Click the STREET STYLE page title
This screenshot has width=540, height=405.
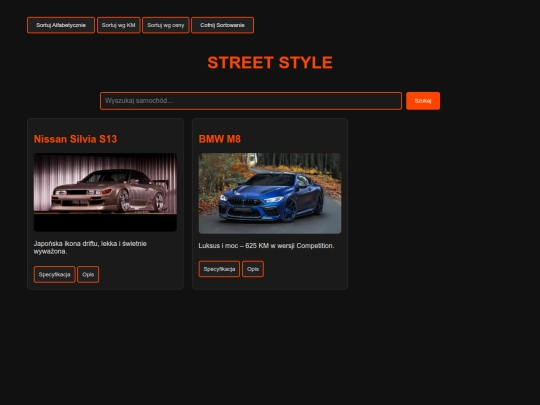270,63
